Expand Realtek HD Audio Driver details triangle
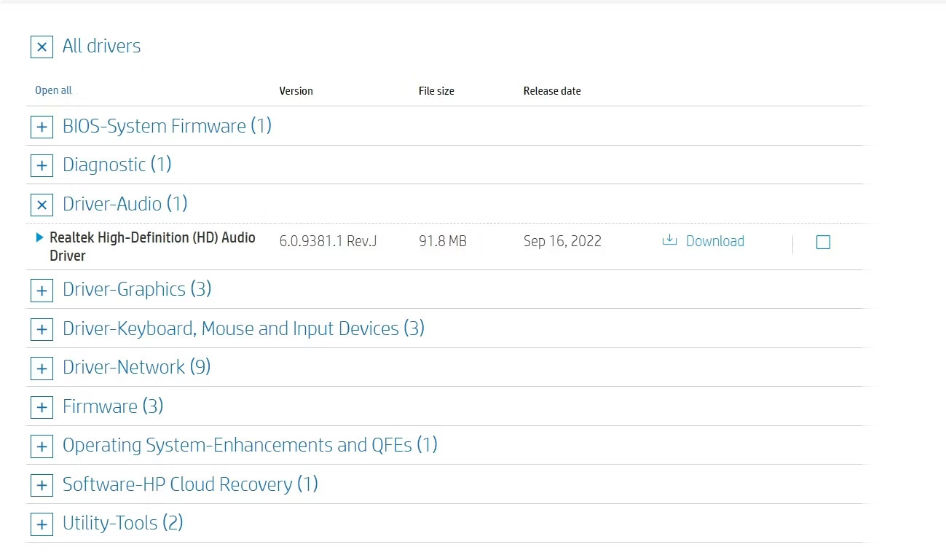946x557 pixels. coord(39,238)
